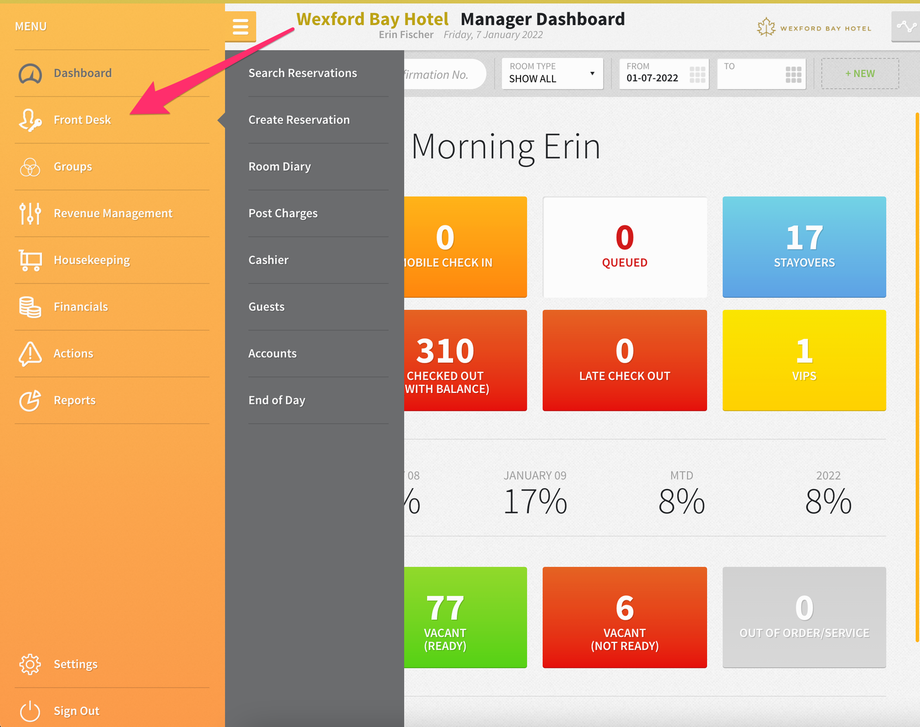Click the January 09 17% occupancy value
This screenshot has height=727, width=920.
click(535, 502)
